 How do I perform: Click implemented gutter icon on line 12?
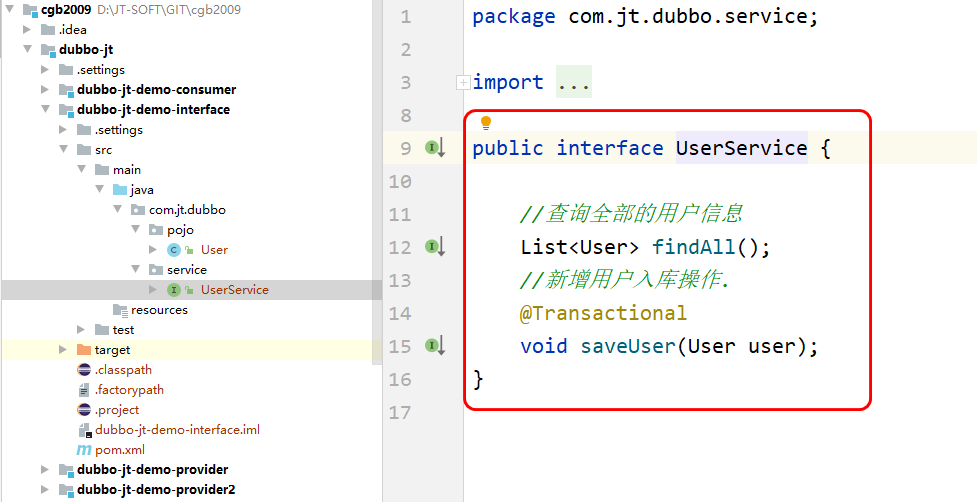click(435, 247)
